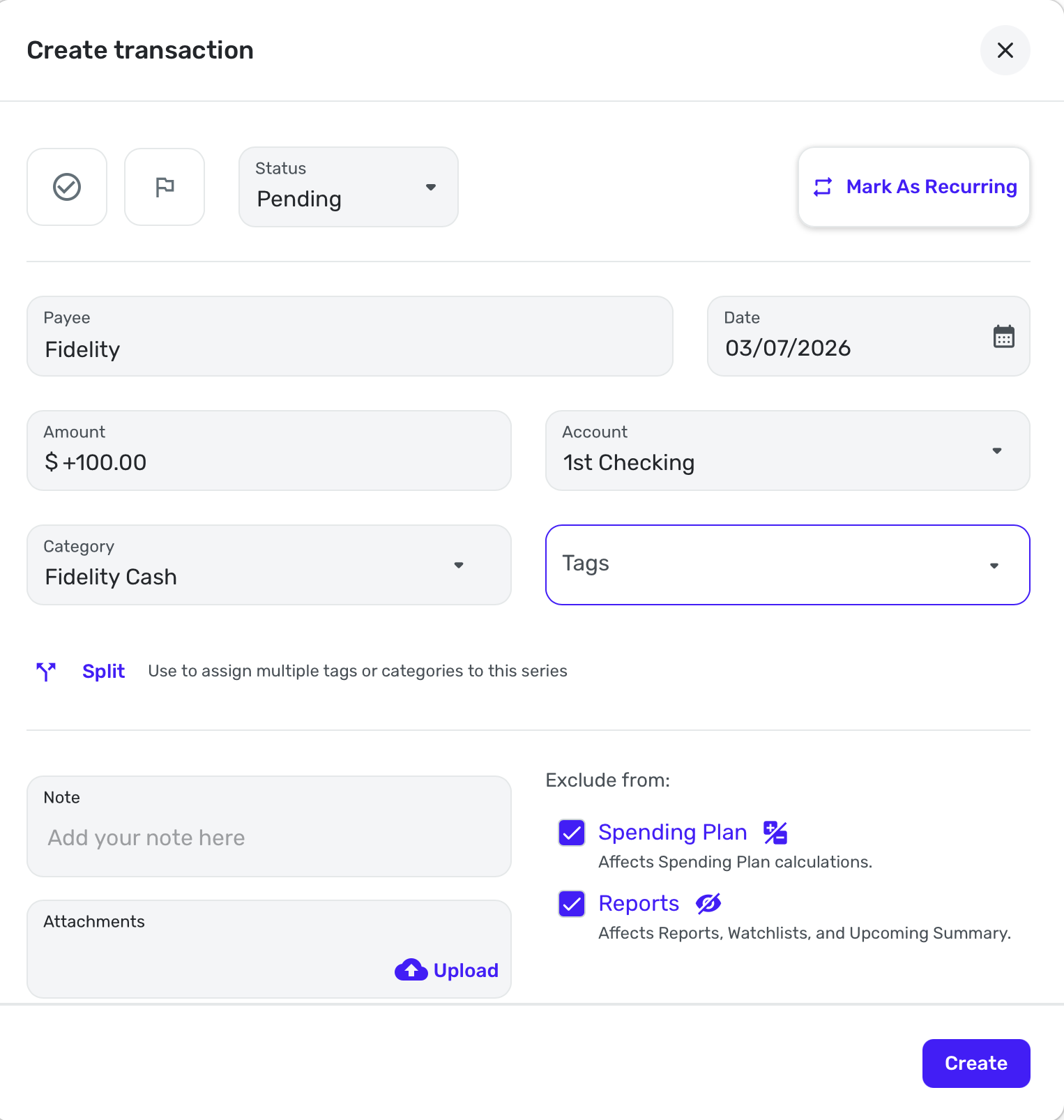Click the crossed-eye icon beside Reports
Viewport: 1064px width, 1120px height.
[x=708, y=904]
